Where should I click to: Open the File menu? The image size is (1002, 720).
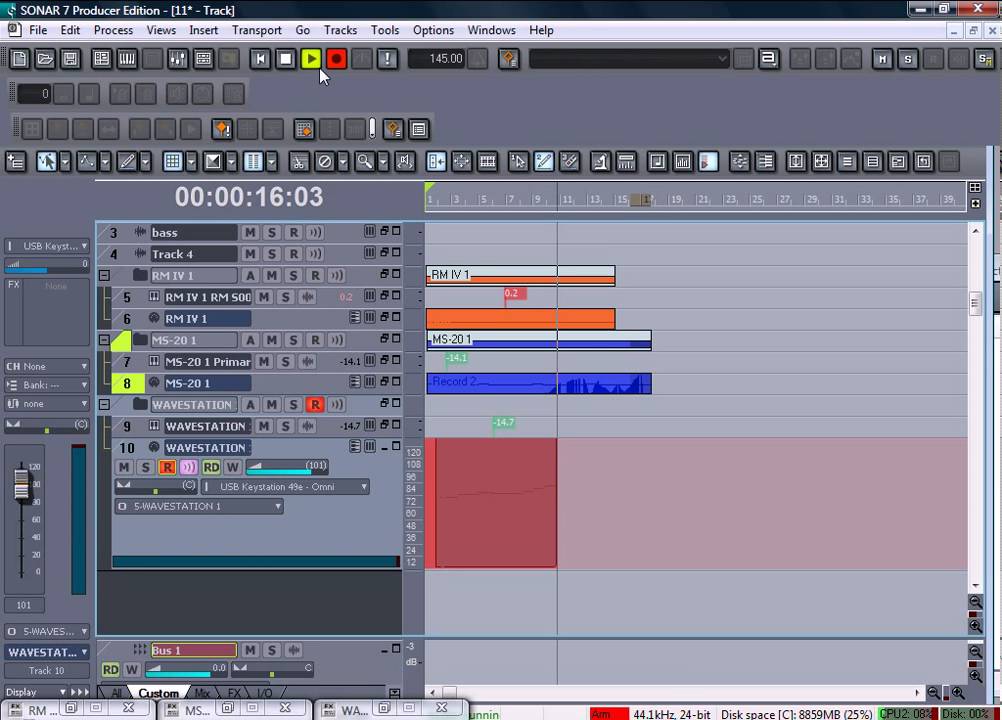38,30
